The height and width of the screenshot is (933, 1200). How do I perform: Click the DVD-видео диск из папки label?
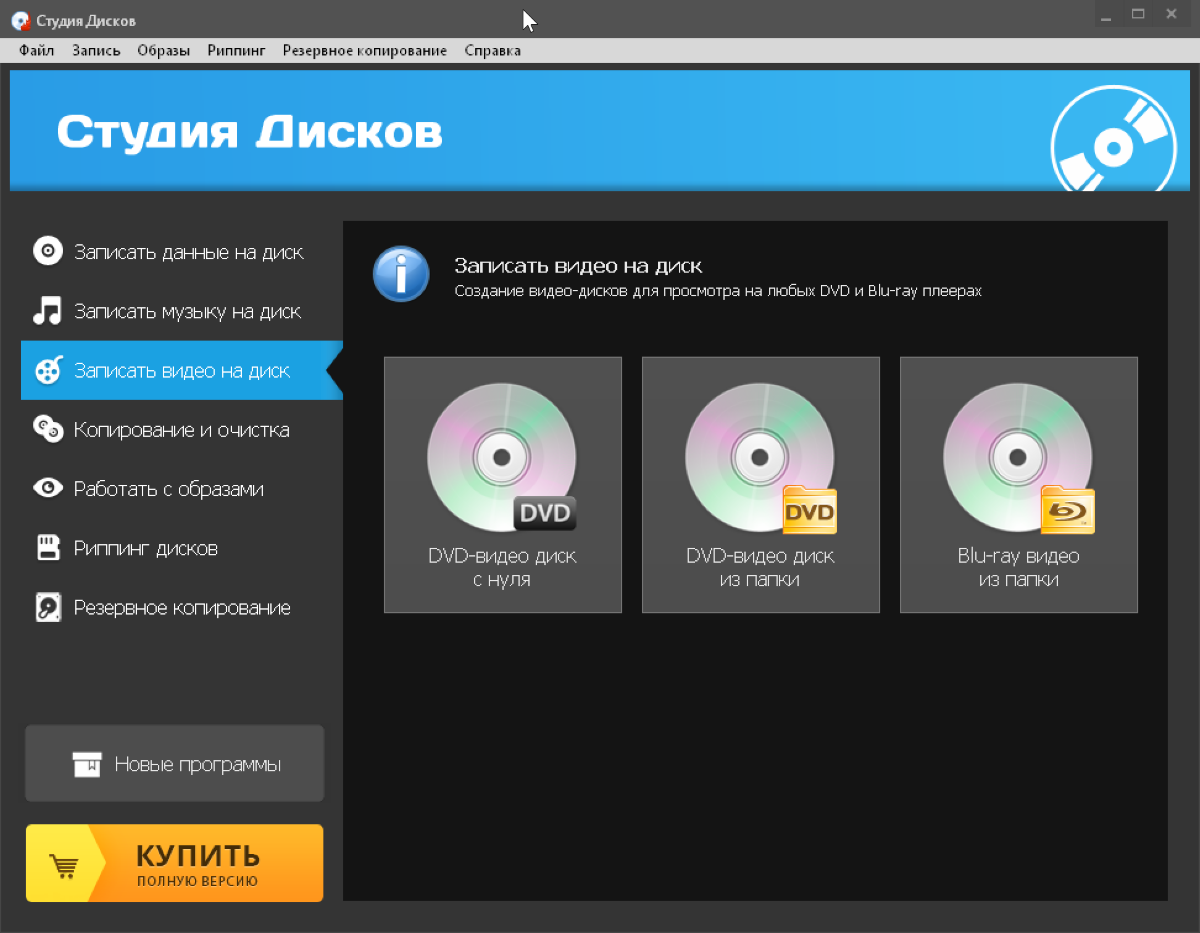click(x=760, y=567)
